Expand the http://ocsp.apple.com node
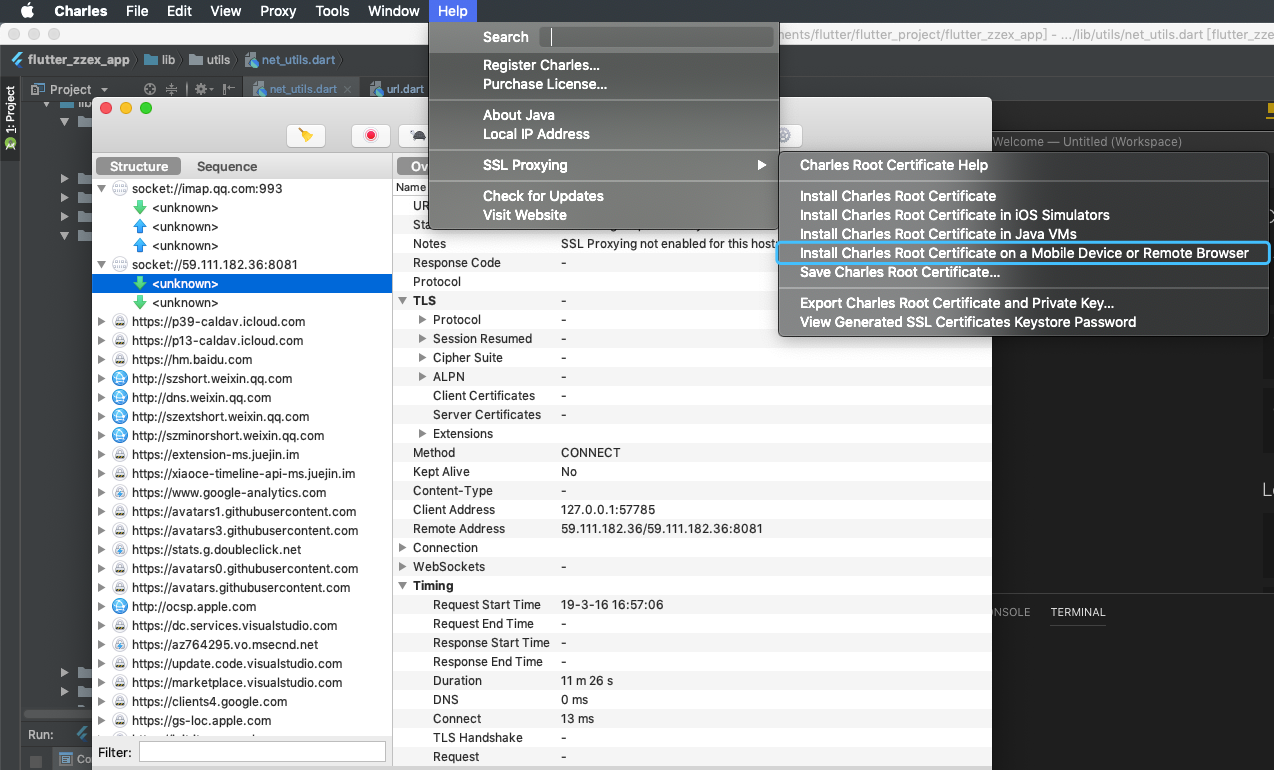1274x770 pixels. tap(102, 607)
